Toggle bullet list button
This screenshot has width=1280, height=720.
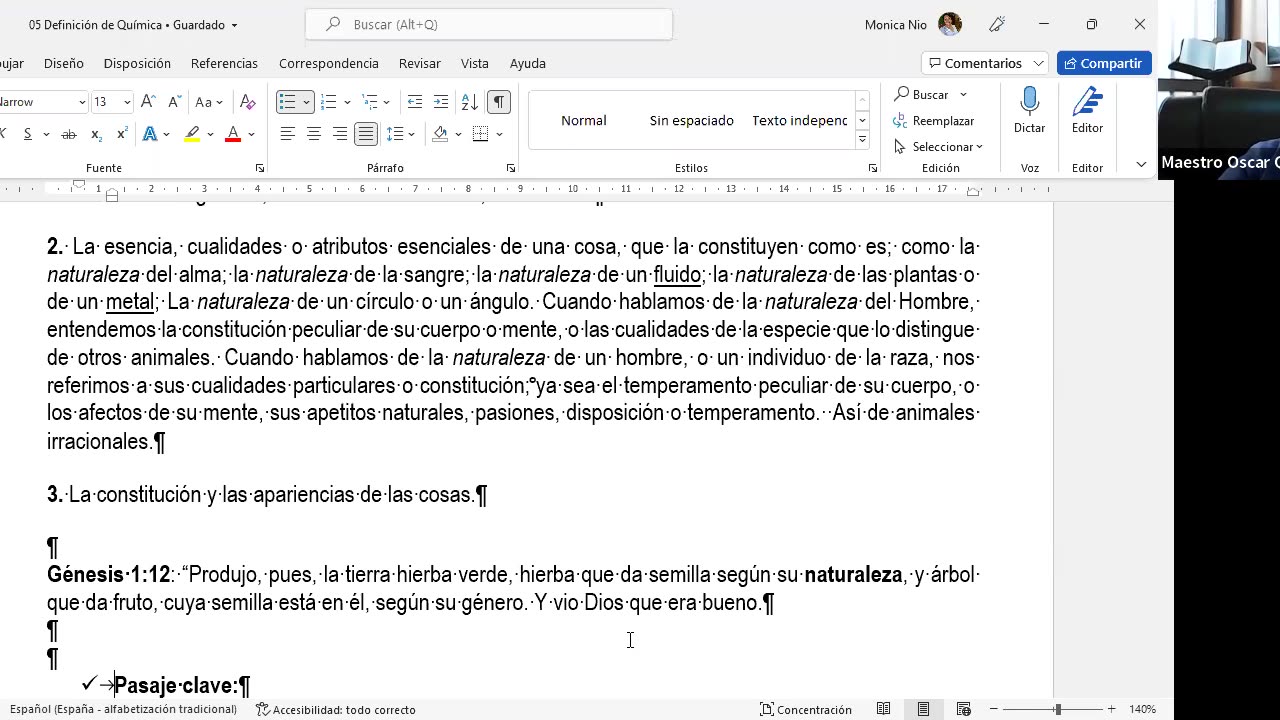[x=287, y=102]
